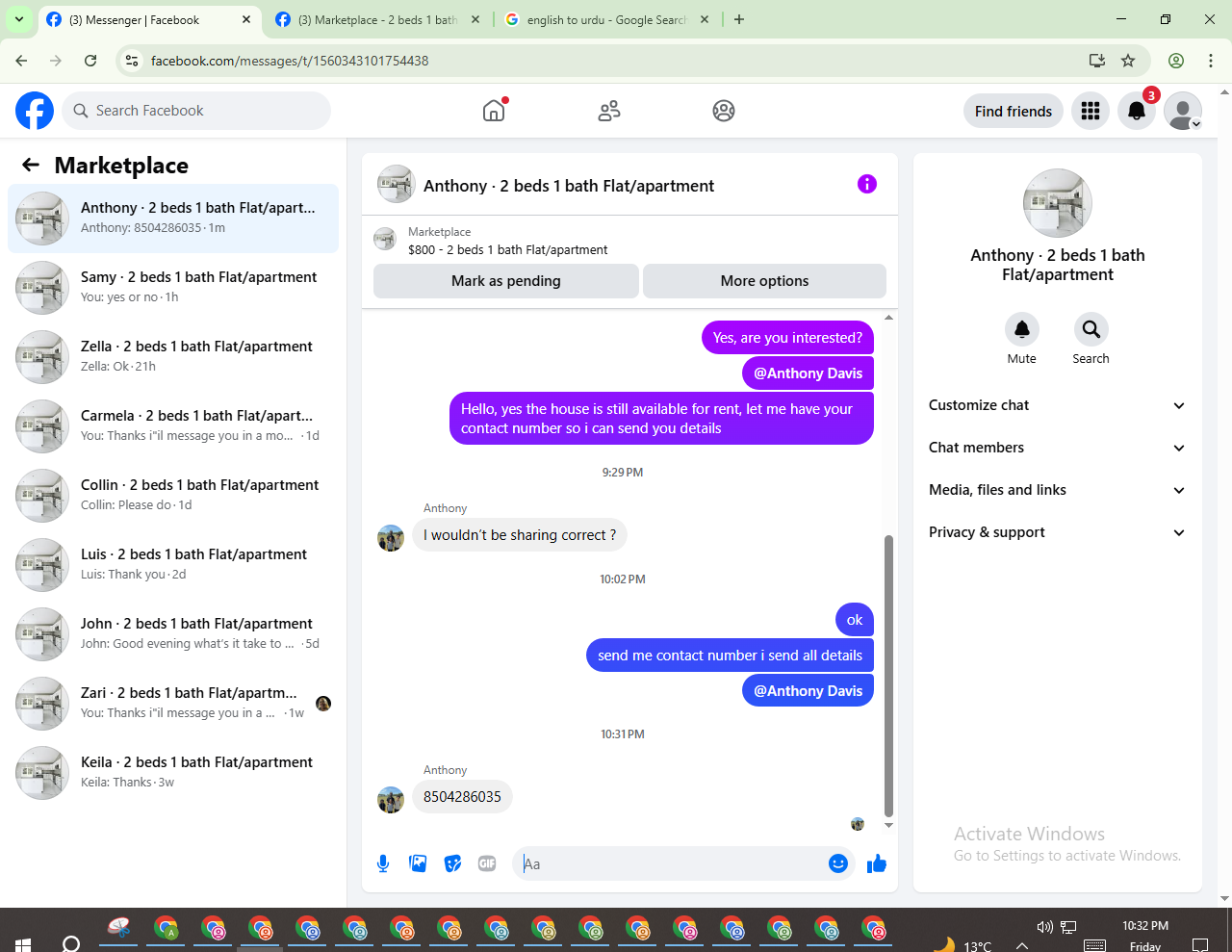Reload the page in browser
1232x952 pixels.
pyautogui.click(x=90, y=61)
